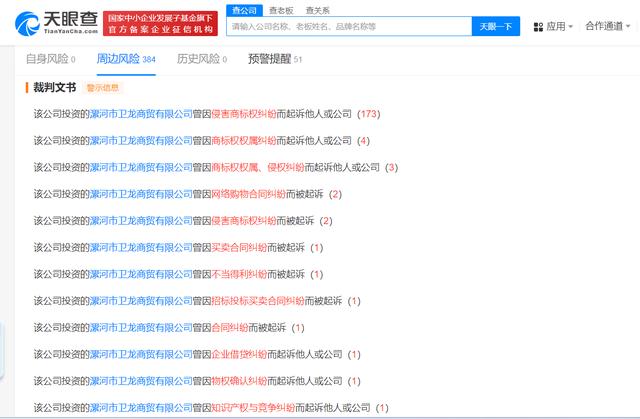Click 不当得利纠纷 red case text
This screenshot has width=640, height=419.
tap(239, 274)
